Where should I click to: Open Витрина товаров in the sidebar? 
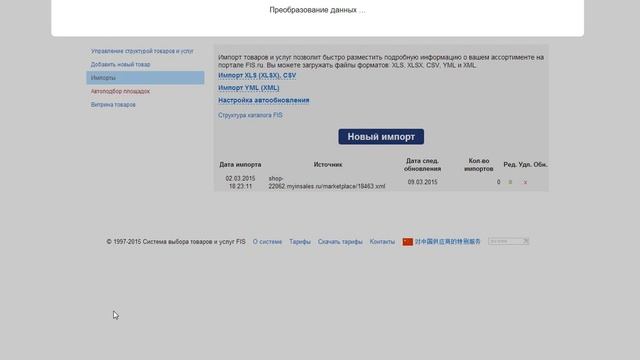[x=113, y=104]
